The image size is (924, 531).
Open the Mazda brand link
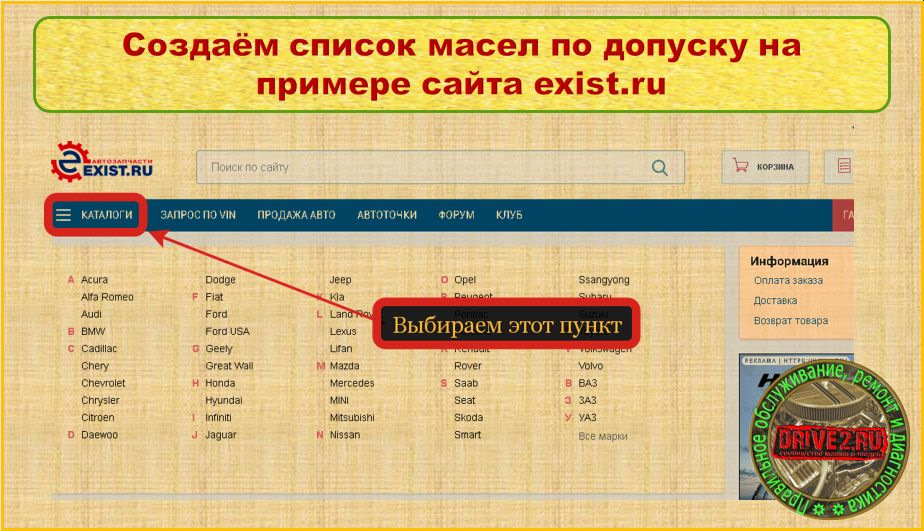(x=345, y=366)
